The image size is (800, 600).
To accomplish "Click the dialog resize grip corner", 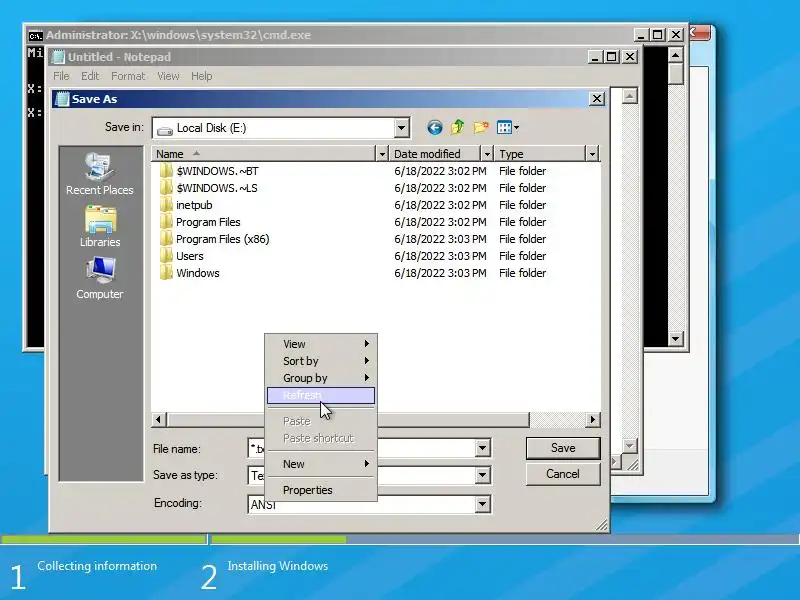I will [x=602, y=525].
